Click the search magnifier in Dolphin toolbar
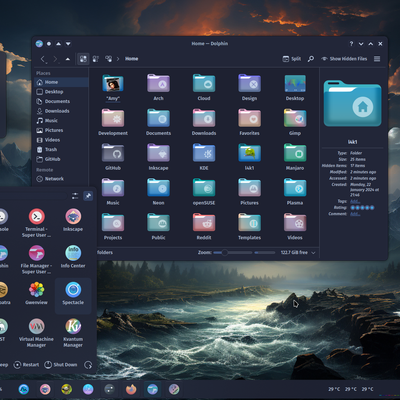400x400 pixels. pyautogui.click(x=311, y=59)
